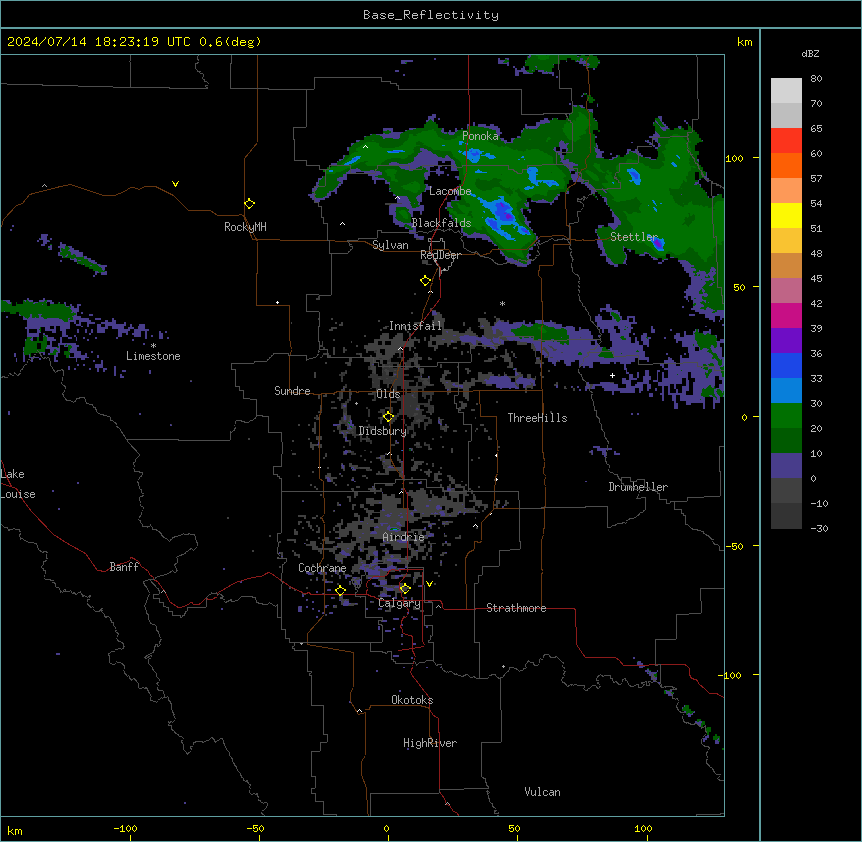The height and width of the screenshot is (842, 862).
Task: Select the RedDeer city label
Action: tap(440, 255)
